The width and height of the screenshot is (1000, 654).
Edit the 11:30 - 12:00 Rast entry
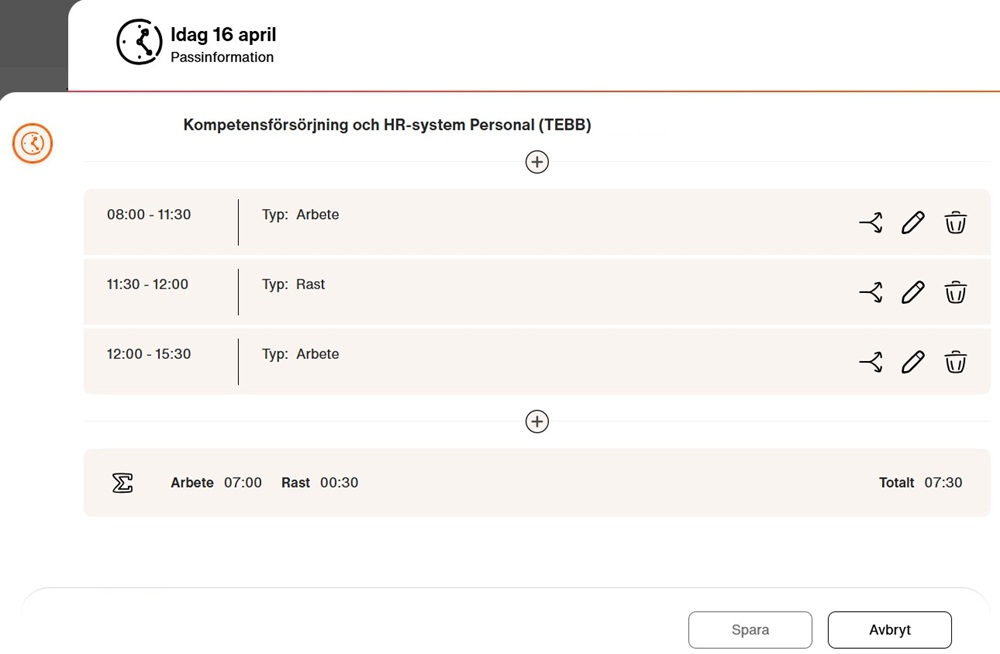point(913,292)
